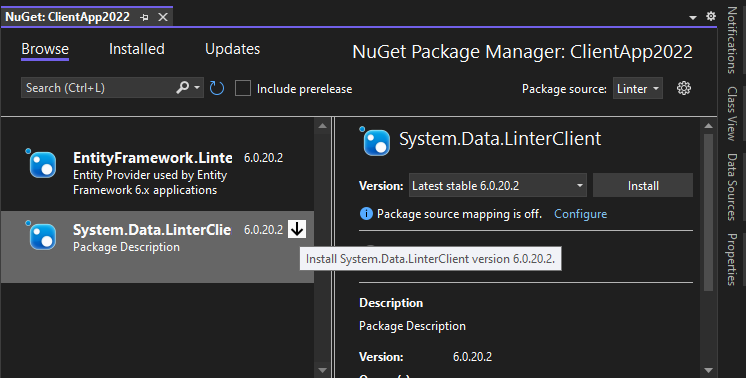Expand the search options dropdown arrow
Image resolution: width=746 pixels, height=378 pixels.
tap(197, 88)
